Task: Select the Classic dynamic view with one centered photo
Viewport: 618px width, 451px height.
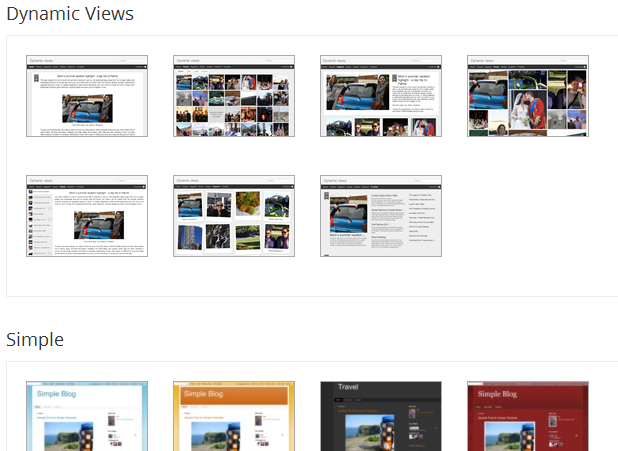Action: click(87, 96)
